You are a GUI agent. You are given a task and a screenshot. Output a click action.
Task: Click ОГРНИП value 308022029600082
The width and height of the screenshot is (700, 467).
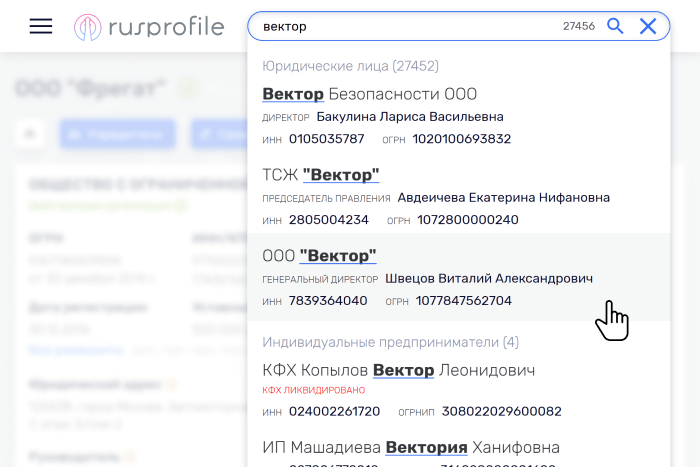coord(501,411)
